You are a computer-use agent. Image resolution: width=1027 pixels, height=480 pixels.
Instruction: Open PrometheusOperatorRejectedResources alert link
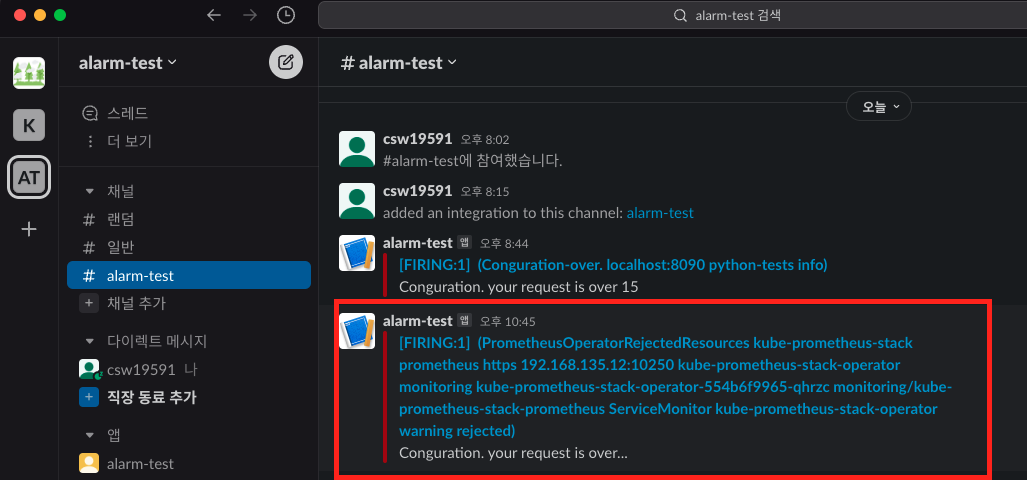click(x=675, y=387)
